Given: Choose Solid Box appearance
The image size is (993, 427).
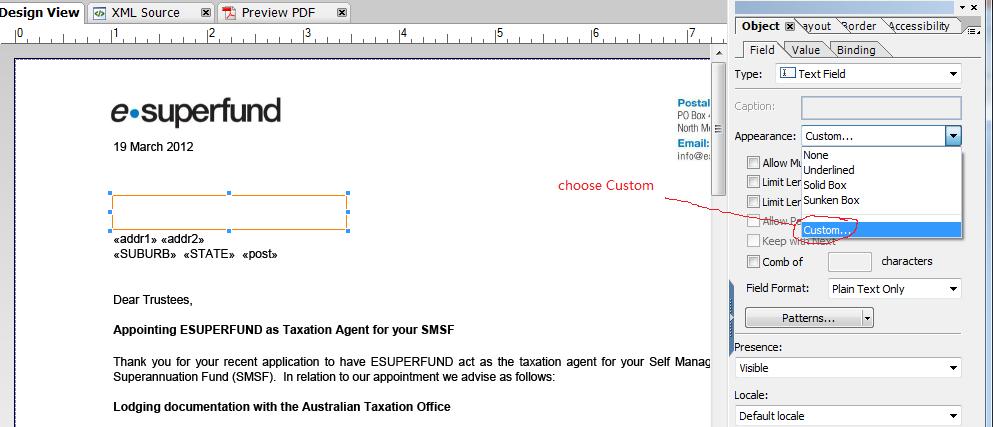Looking at the screenshot, I should click(882, 185).
